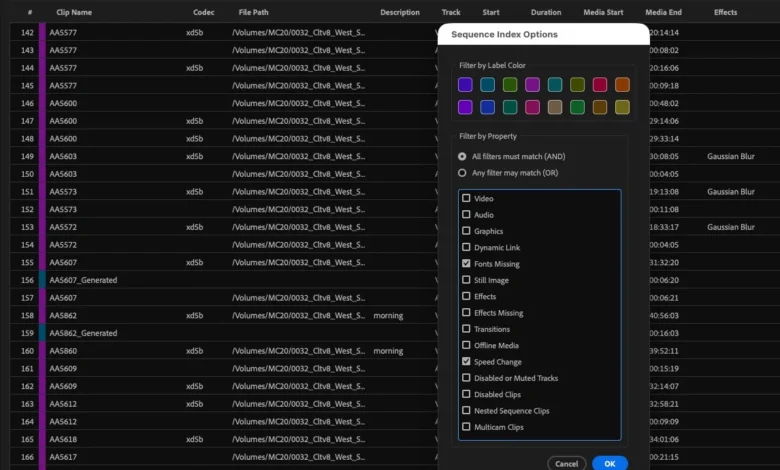This screenshot has height=470, width=780.
Task: Cancel the Sequence Index Options dialog
Action: click(566, 463)
